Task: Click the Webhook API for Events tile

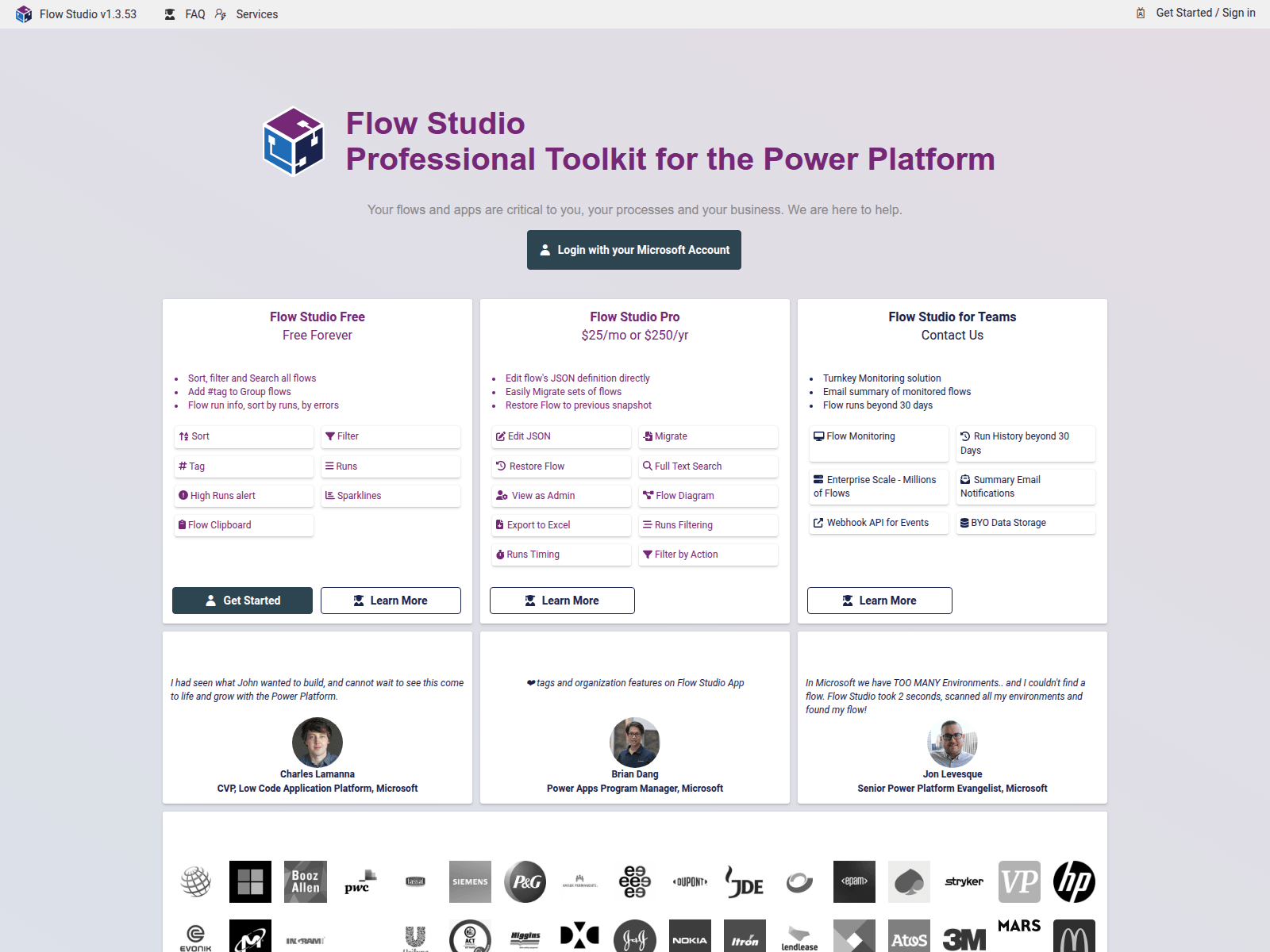Action: click(x=879, y=523)
